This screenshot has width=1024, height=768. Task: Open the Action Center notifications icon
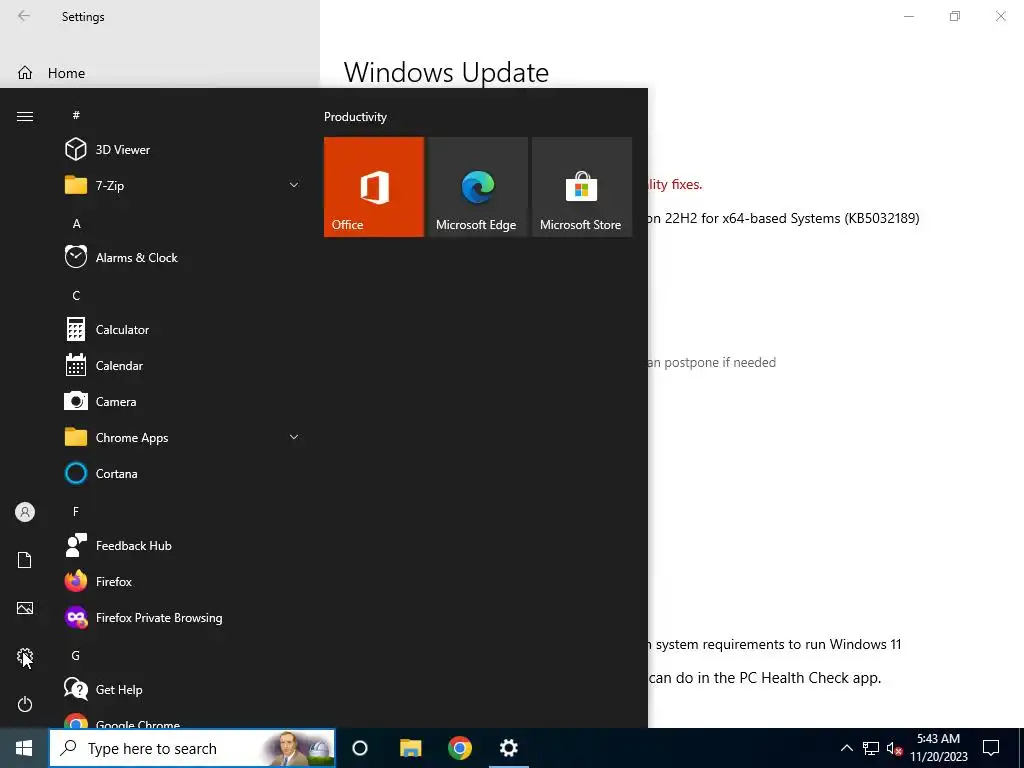tap(991, 748)
